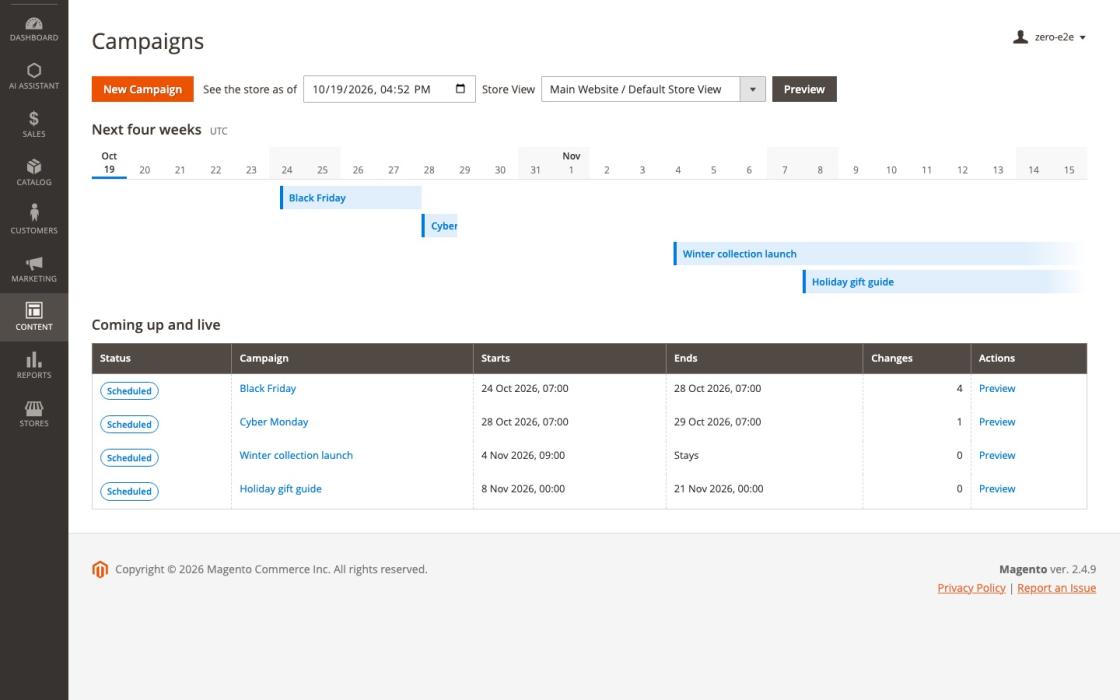Screen dimensions: 1120x700
Task: Preview the Winter collection launch row
Action: coord(996,456)
